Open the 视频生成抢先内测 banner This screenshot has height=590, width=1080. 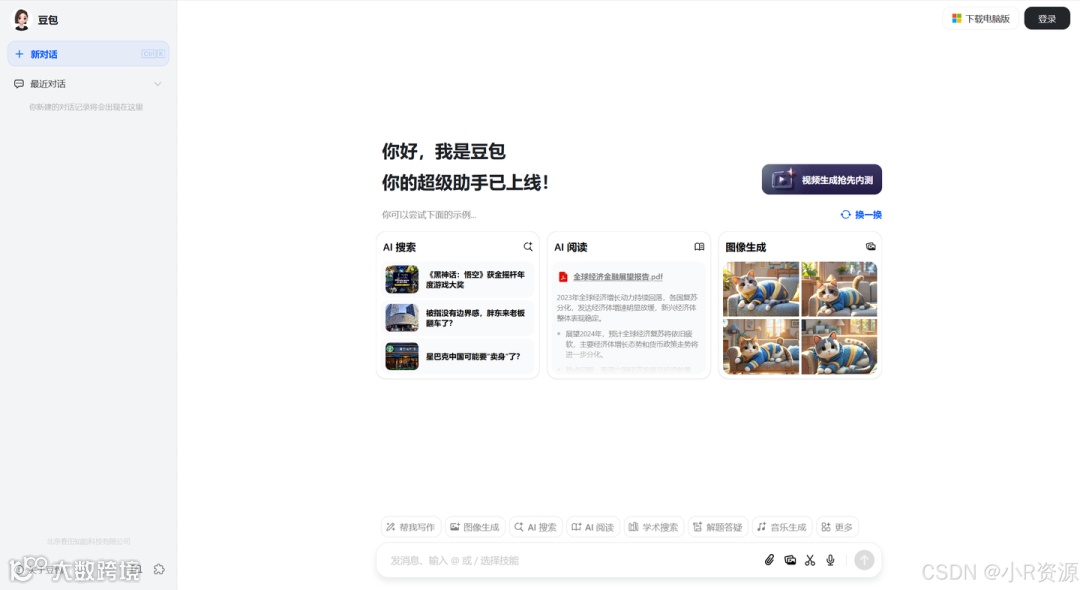(821, 179)
